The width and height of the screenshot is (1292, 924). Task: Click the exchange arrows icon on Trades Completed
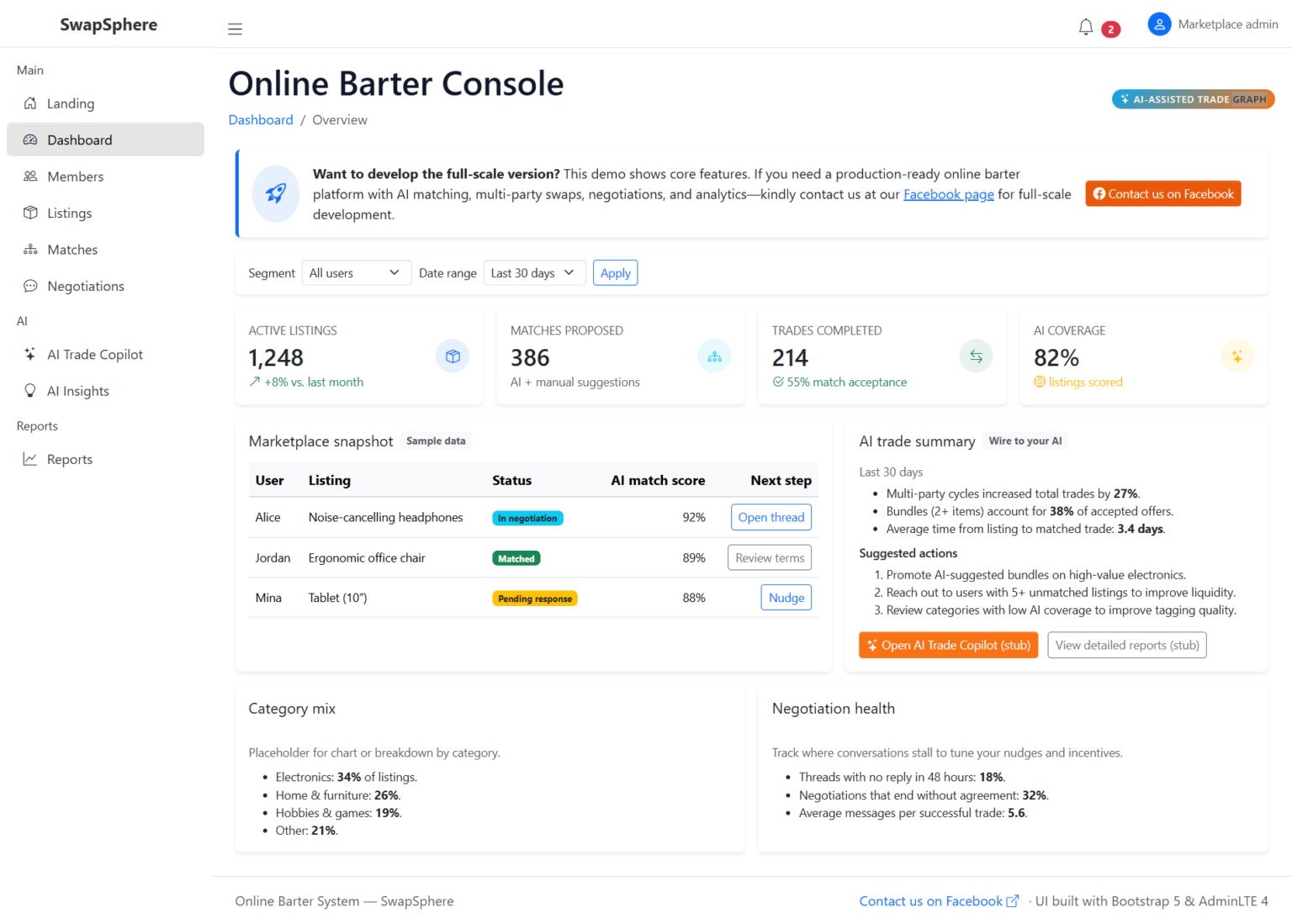pyautogui.click(x=976, y=356)
